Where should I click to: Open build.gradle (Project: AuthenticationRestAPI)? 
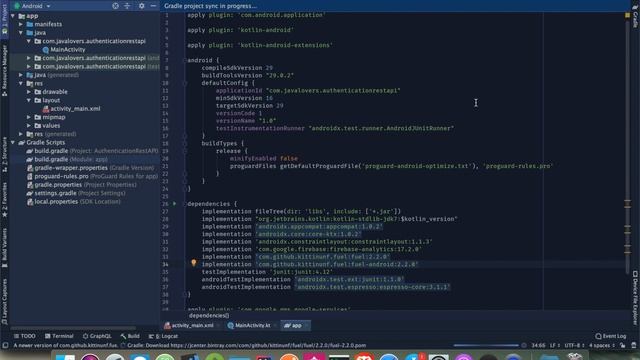(x=92, y=151)
